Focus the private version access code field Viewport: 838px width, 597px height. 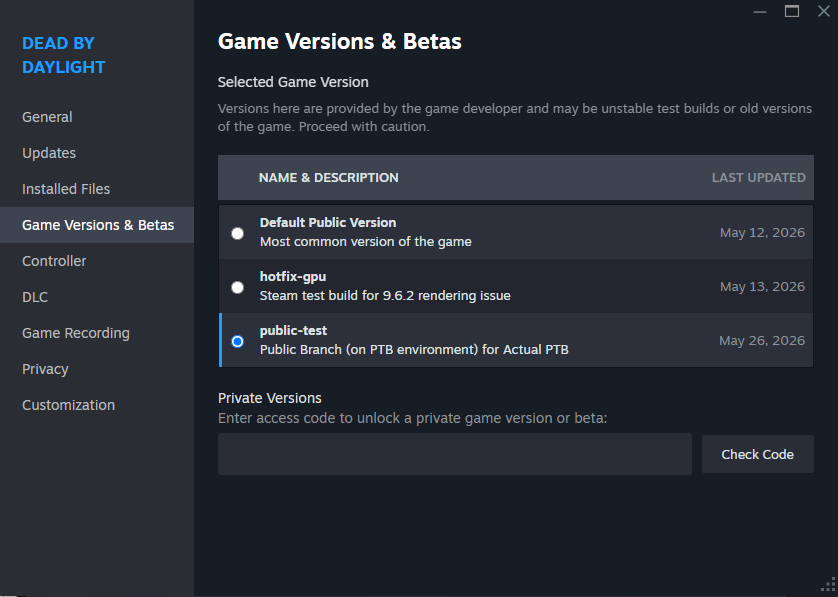click(x=455, y=454)
